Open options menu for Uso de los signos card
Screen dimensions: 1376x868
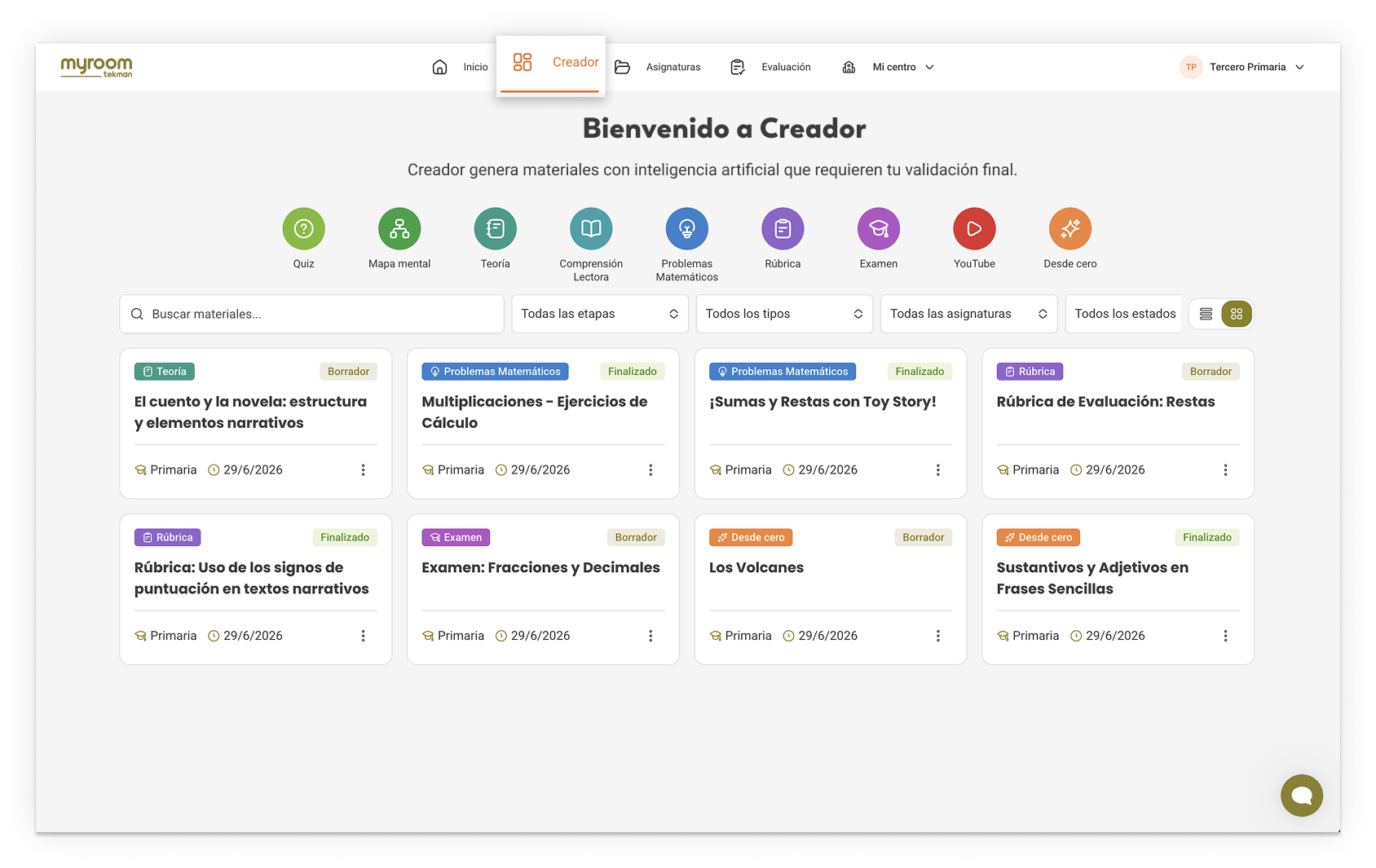(364, 636)
